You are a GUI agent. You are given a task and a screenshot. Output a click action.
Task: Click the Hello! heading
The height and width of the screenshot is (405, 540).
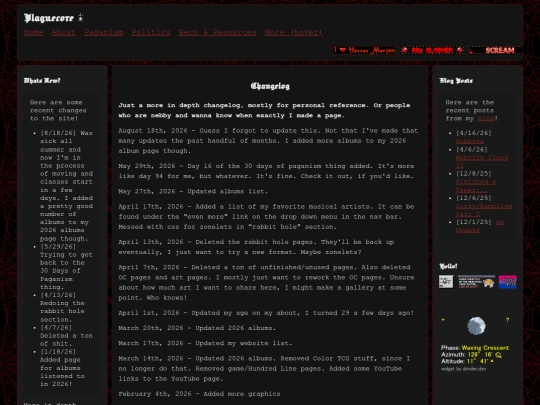point(448,266)
